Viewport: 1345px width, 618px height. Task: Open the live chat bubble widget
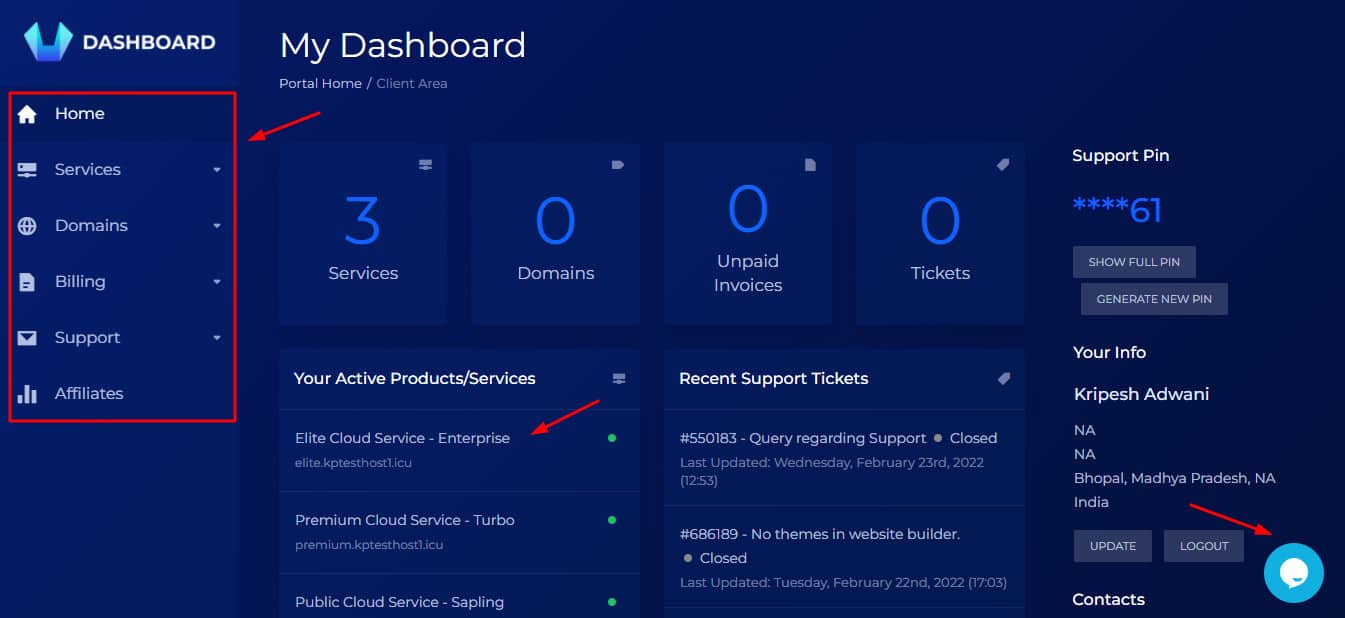coord(1293,573)
